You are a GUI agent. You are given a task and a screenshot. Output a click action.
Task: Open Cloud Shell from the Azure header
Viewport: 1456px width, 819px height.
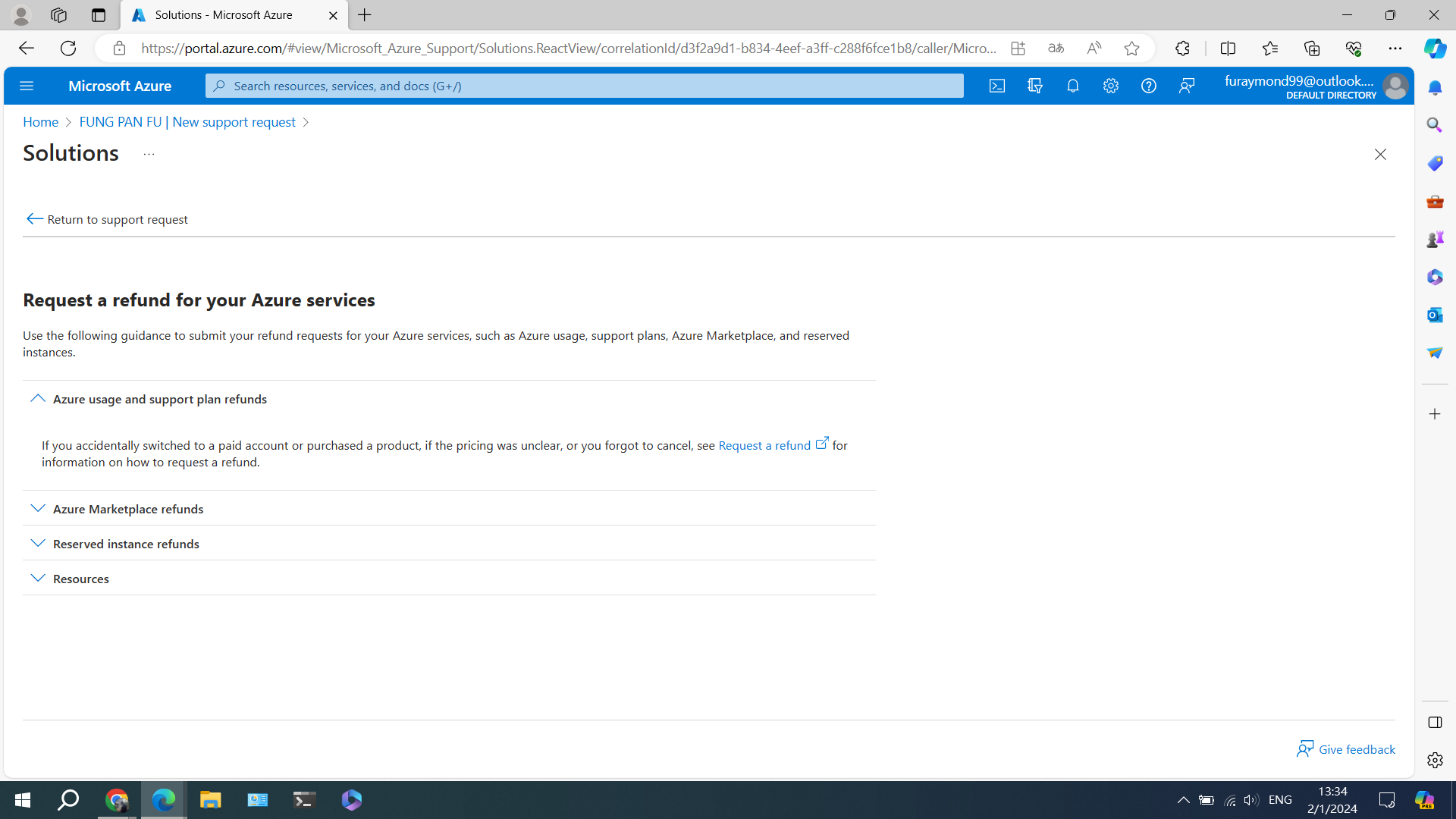coord(997,86)
